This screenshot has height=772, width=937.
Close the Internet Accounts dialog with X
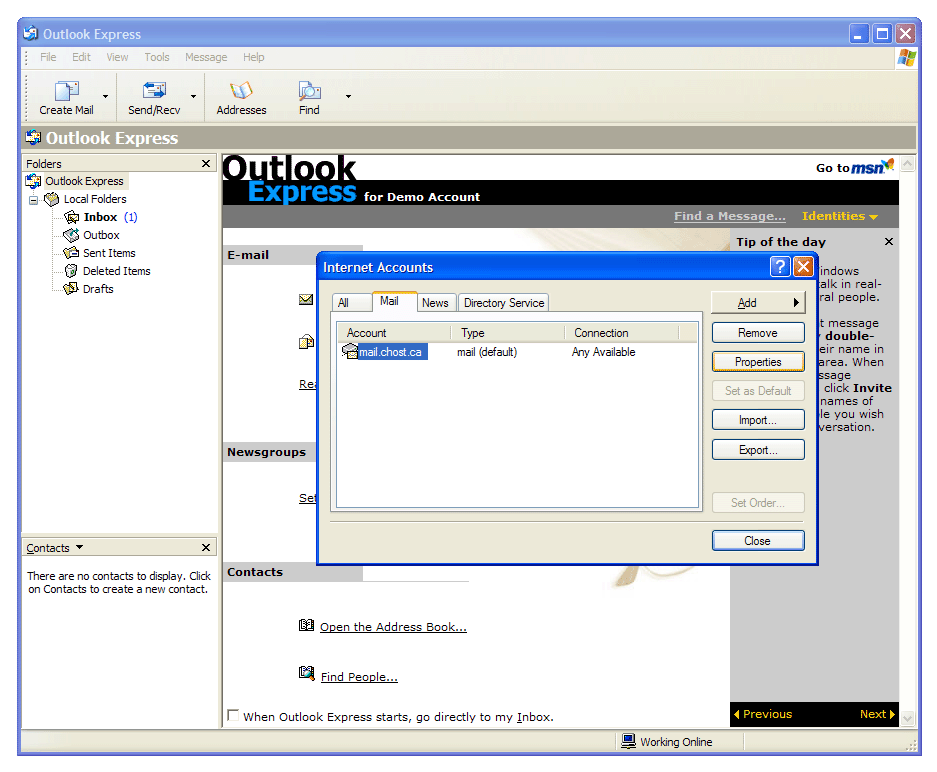click(x=803, y=266)
